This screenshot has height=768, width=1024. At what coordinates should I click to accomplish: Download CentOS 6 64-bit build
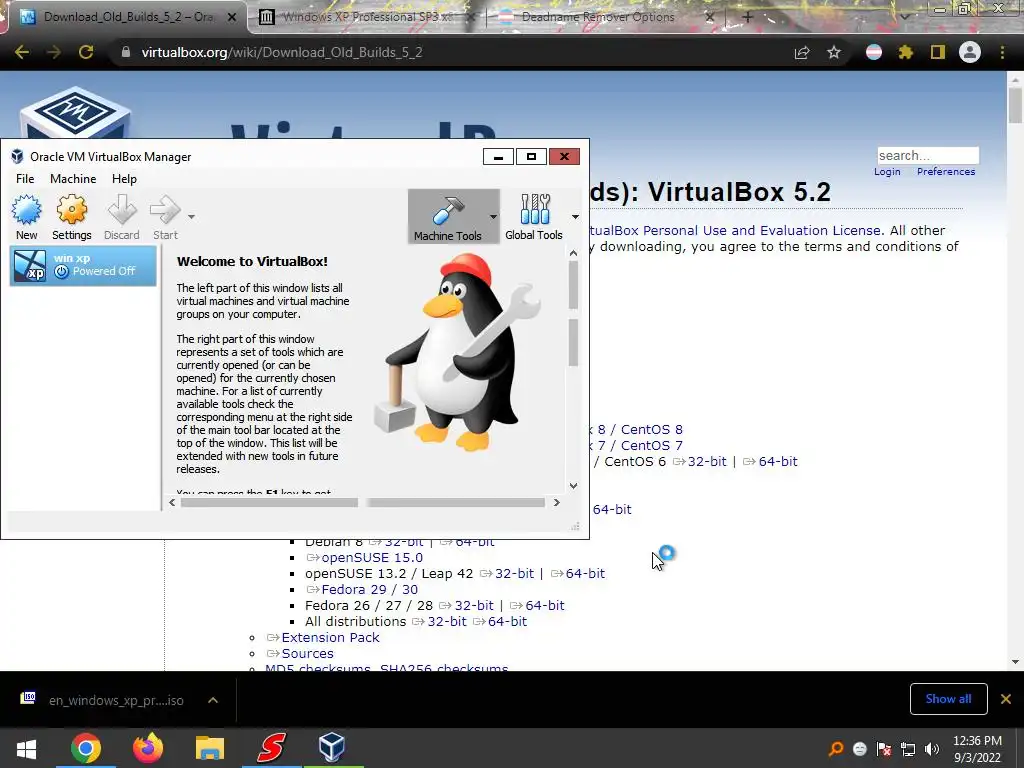[778, 461]
